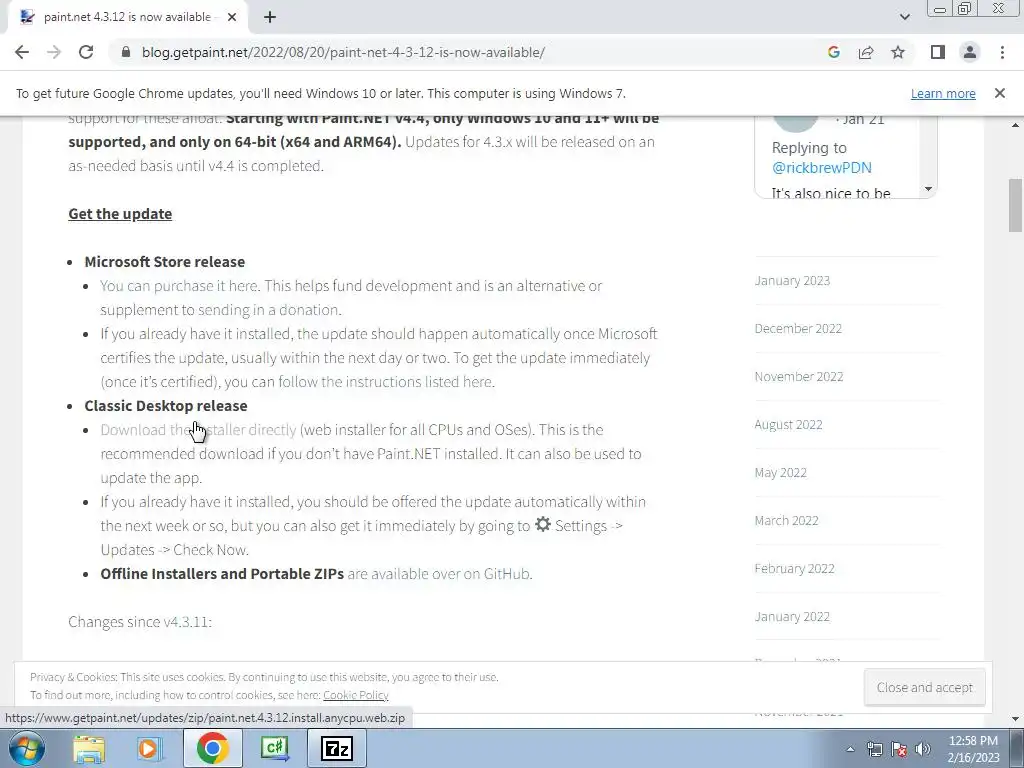Screen dimensions: 1024x768
Task: Close the paint.net 4.3.12 tab
Action: coord(232,18)
